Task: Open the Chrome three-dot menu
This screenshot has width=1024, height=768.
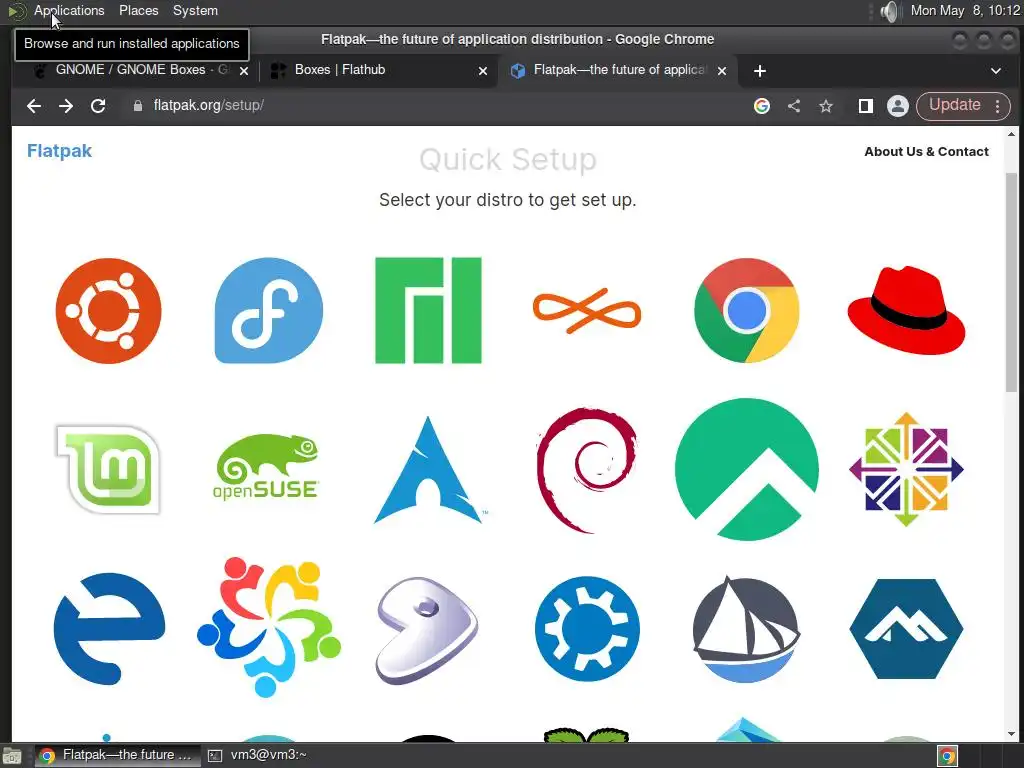Action: tap(998, 106)
